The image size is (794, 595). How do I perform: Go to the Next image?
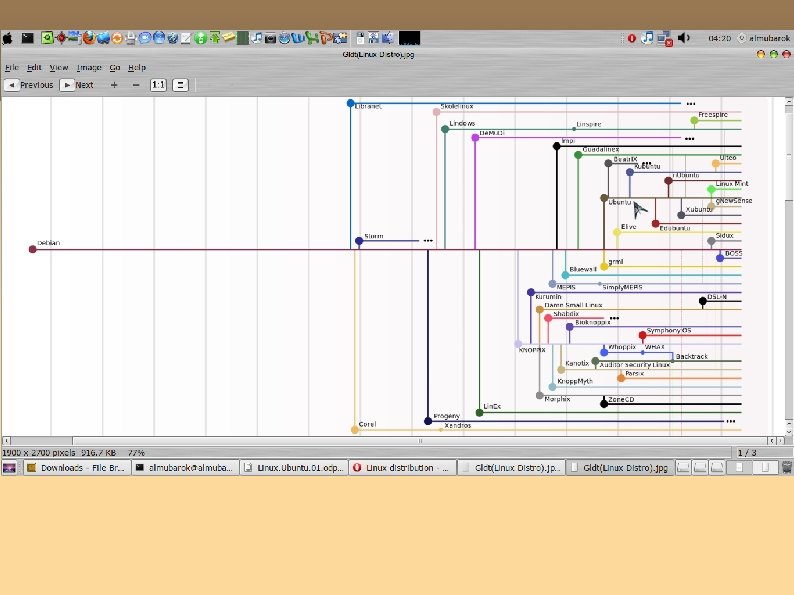click(x=77, y=85)
